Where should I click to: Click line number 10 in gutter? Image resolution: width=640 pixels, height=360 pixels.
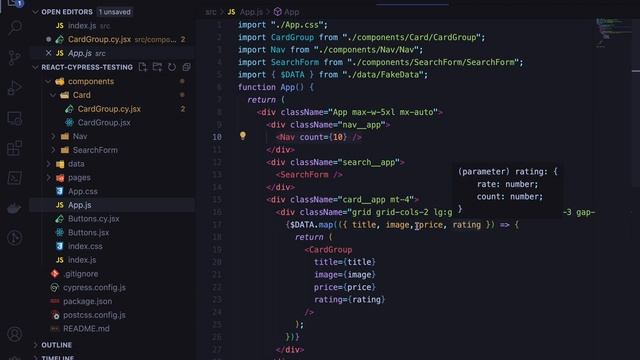point(217,137)
